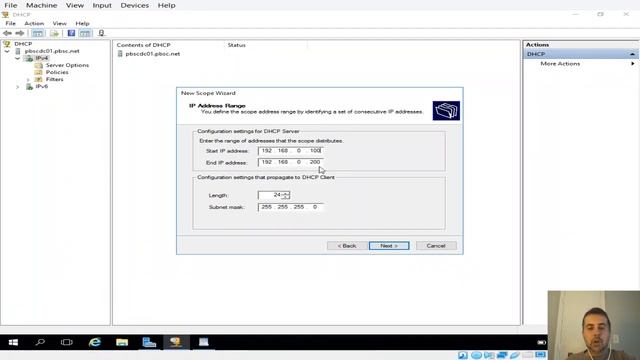Screen dimensions: 640x360
Task: Open File Explorer from taskbar
Action: [x=122, y=342]
